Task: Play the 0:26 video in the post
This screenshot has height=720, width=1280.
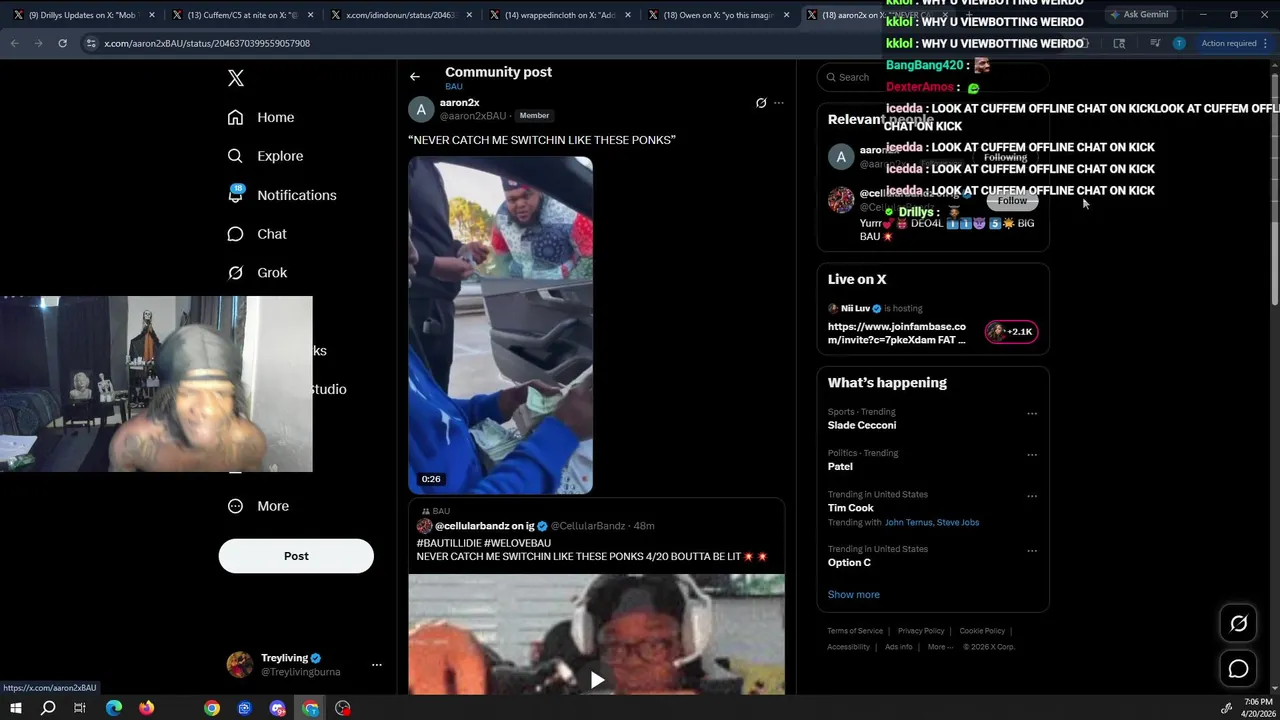Action: [x=500, y=325]
